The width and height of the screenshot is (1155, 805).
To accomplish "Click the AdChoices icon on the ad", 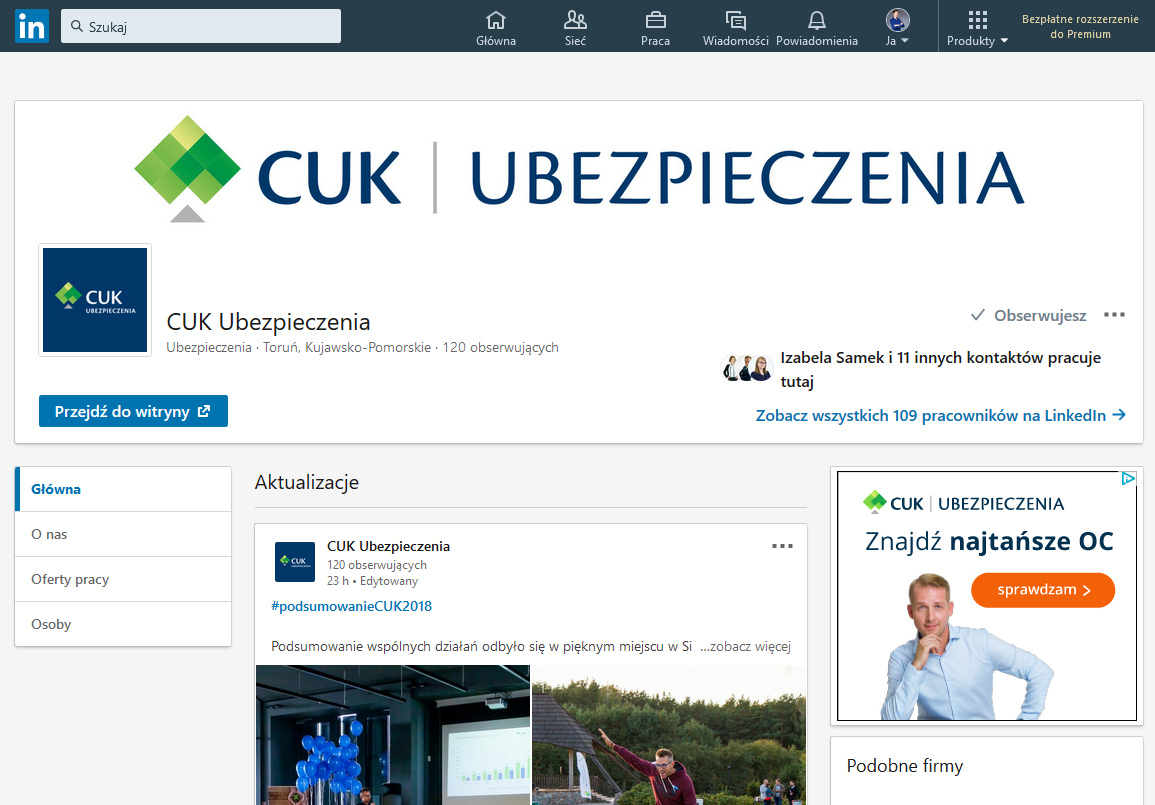I will 1128,479.
